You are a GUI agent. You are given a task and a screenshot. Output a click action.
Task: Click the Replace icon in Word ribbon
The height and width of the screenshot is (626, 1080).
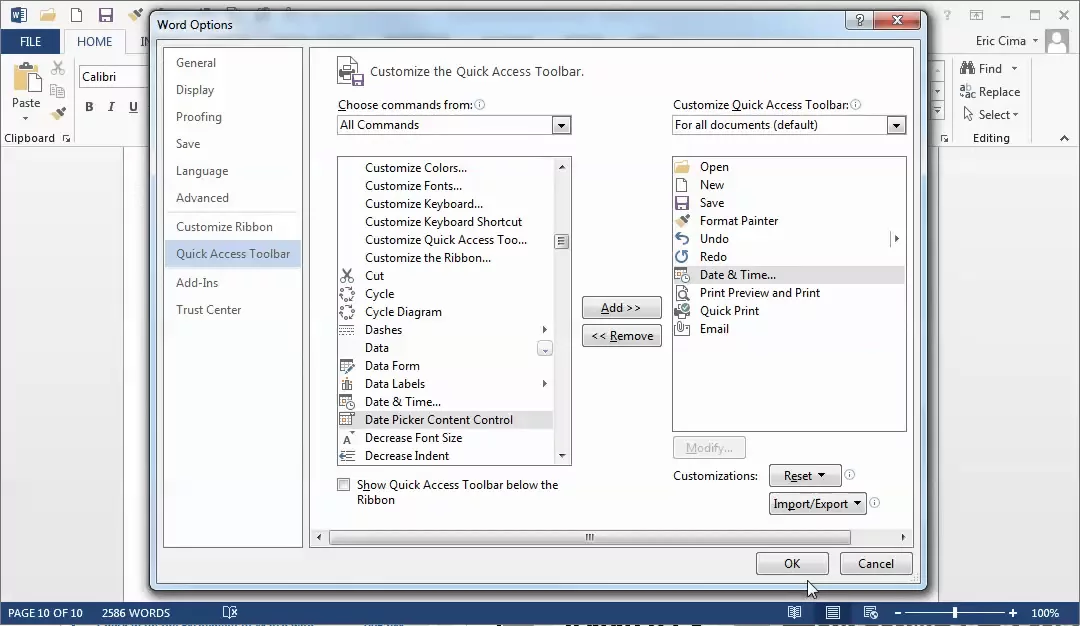coord(967,91)
